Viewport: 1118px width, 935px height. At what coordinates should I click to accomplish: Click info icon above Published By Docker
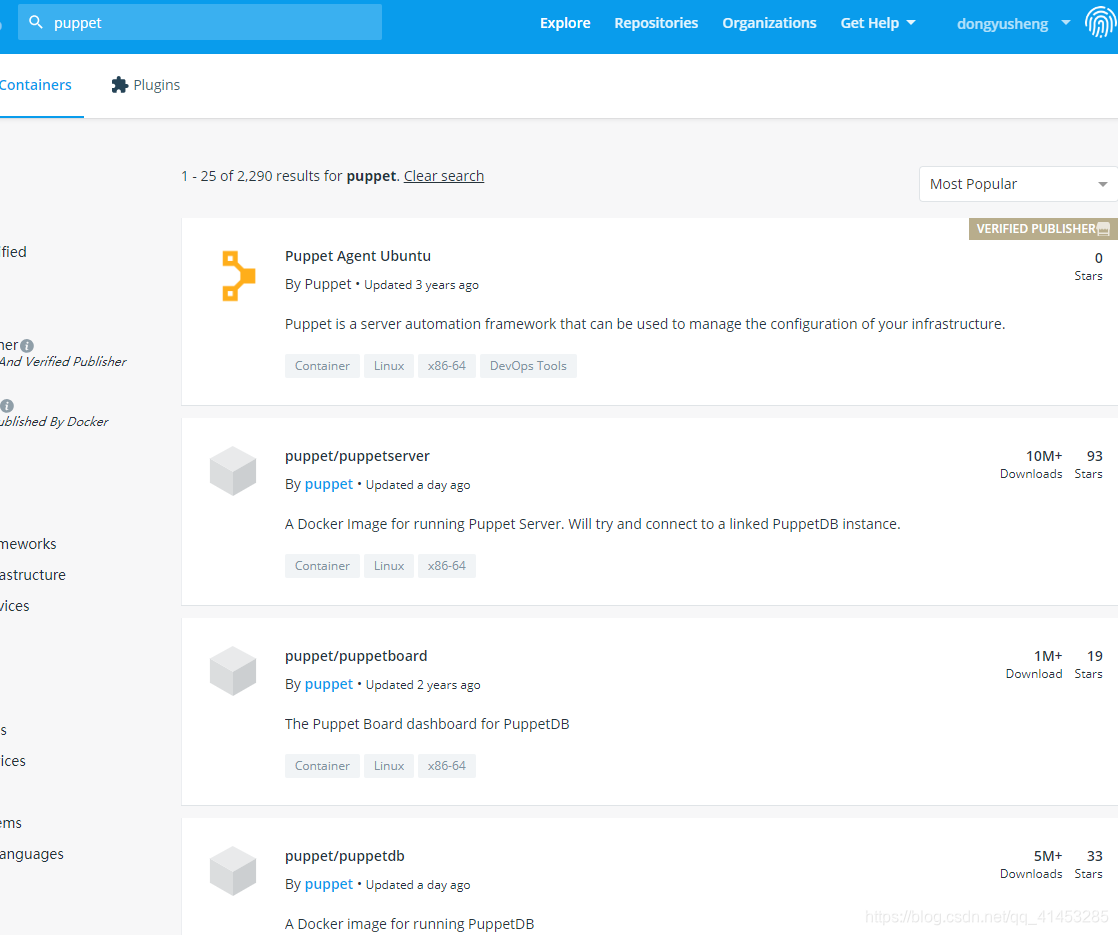point(6,406)
